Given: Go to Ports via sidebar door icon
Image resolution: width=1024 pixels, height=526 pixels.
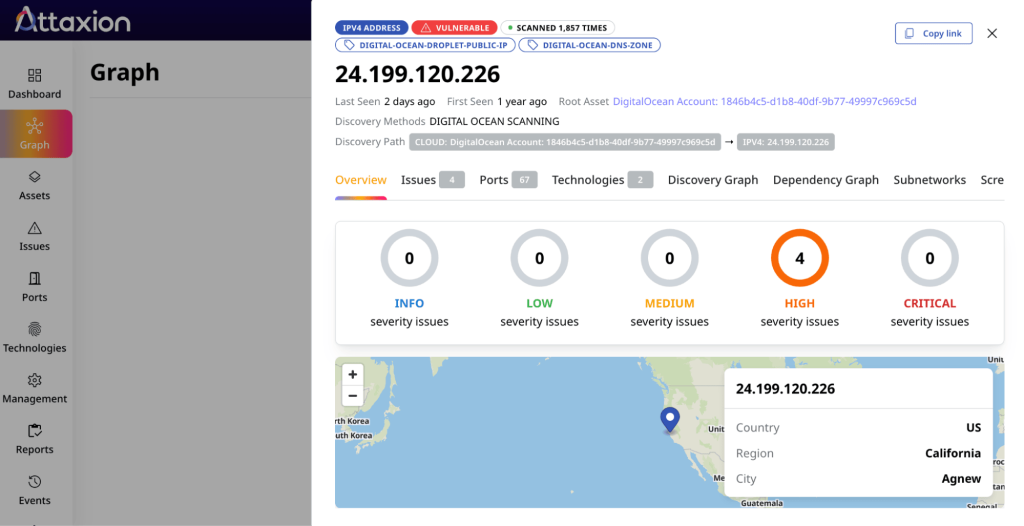Looking at the screenshot, I should 35,278.
